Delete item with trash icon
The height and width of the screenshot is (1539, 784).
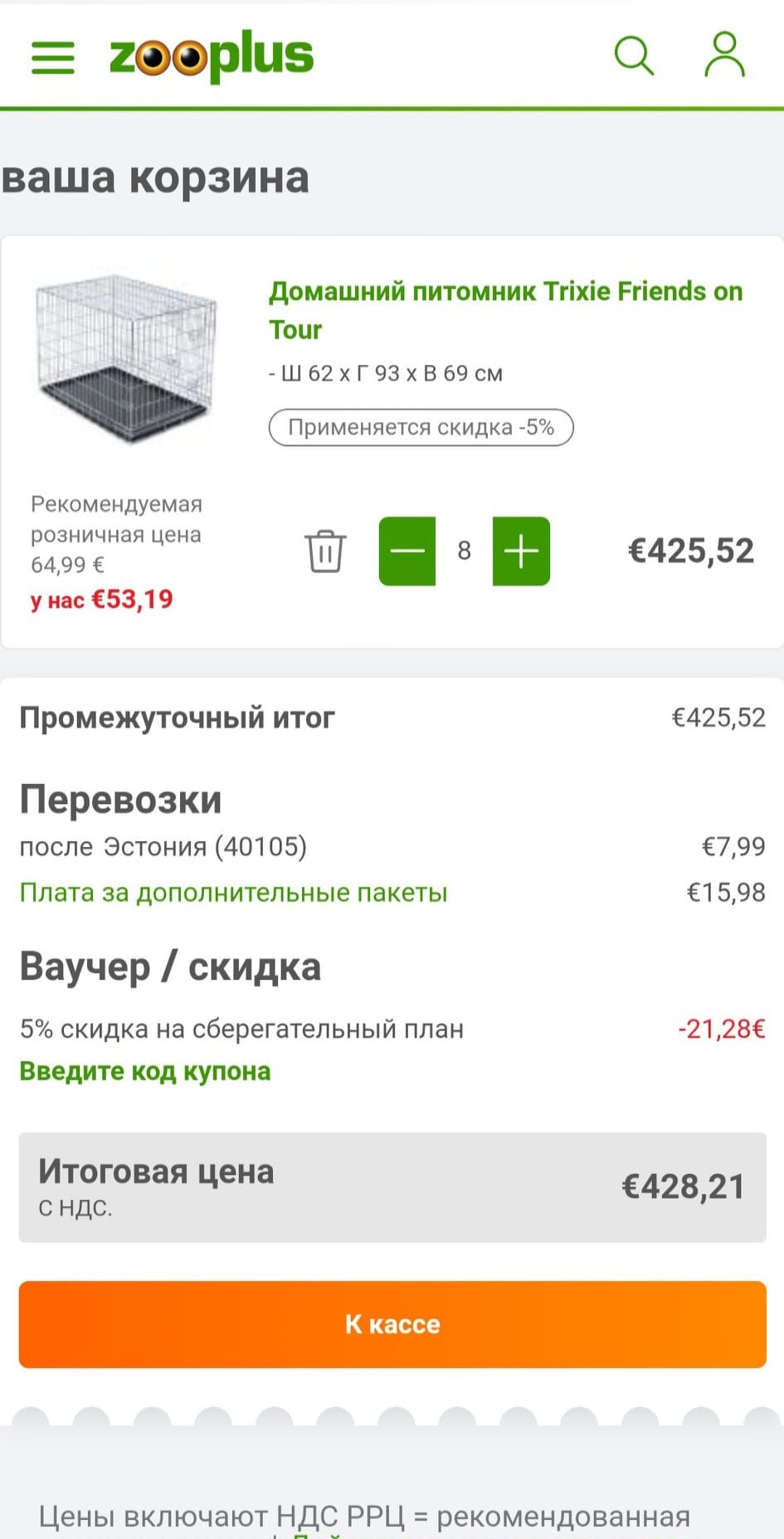[325, 551]
